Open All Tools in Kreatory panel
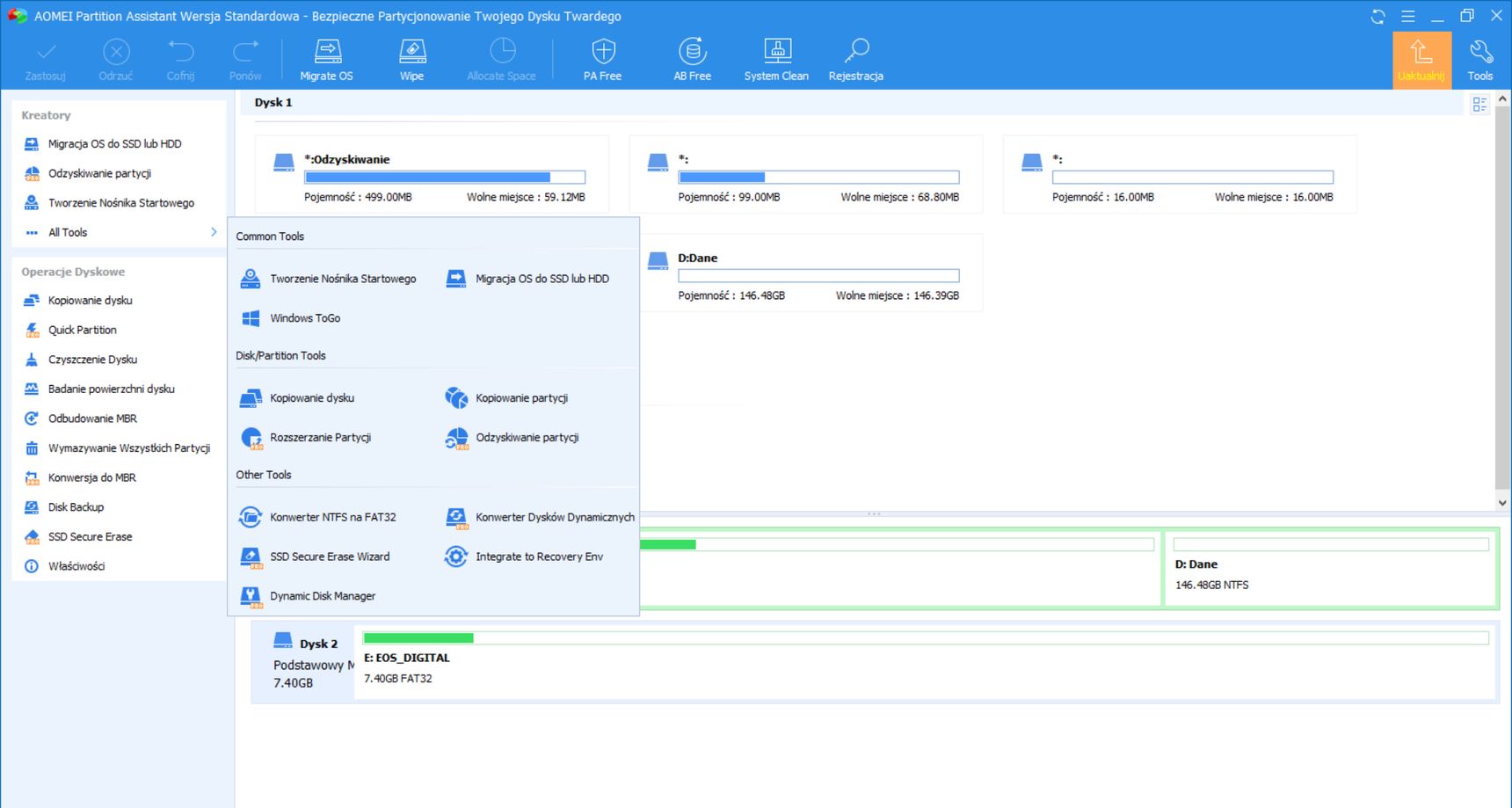This screenshot has width=1512, height=808. point(68,232)
